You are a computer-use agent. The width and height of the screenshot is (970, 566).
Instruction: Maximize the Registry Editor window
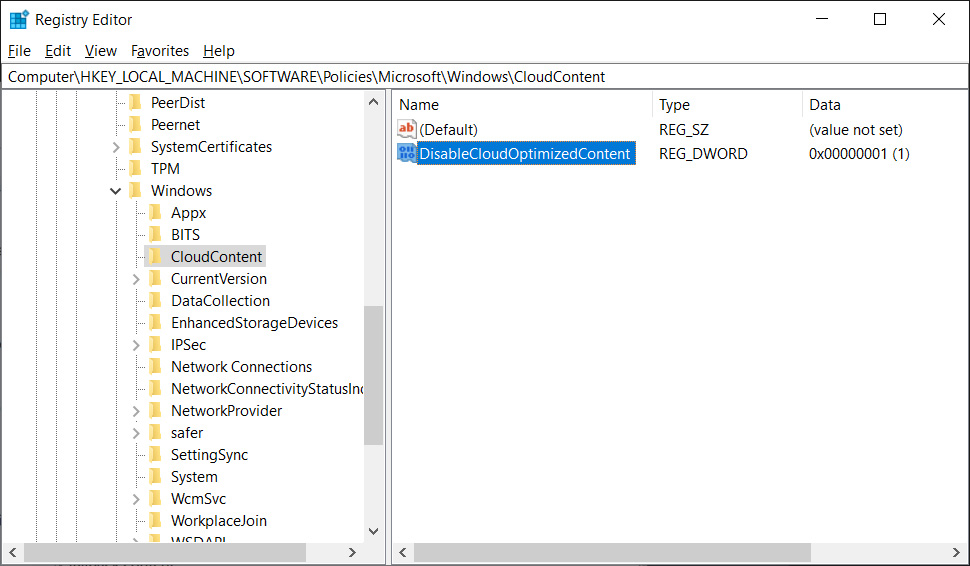(880, 19)
